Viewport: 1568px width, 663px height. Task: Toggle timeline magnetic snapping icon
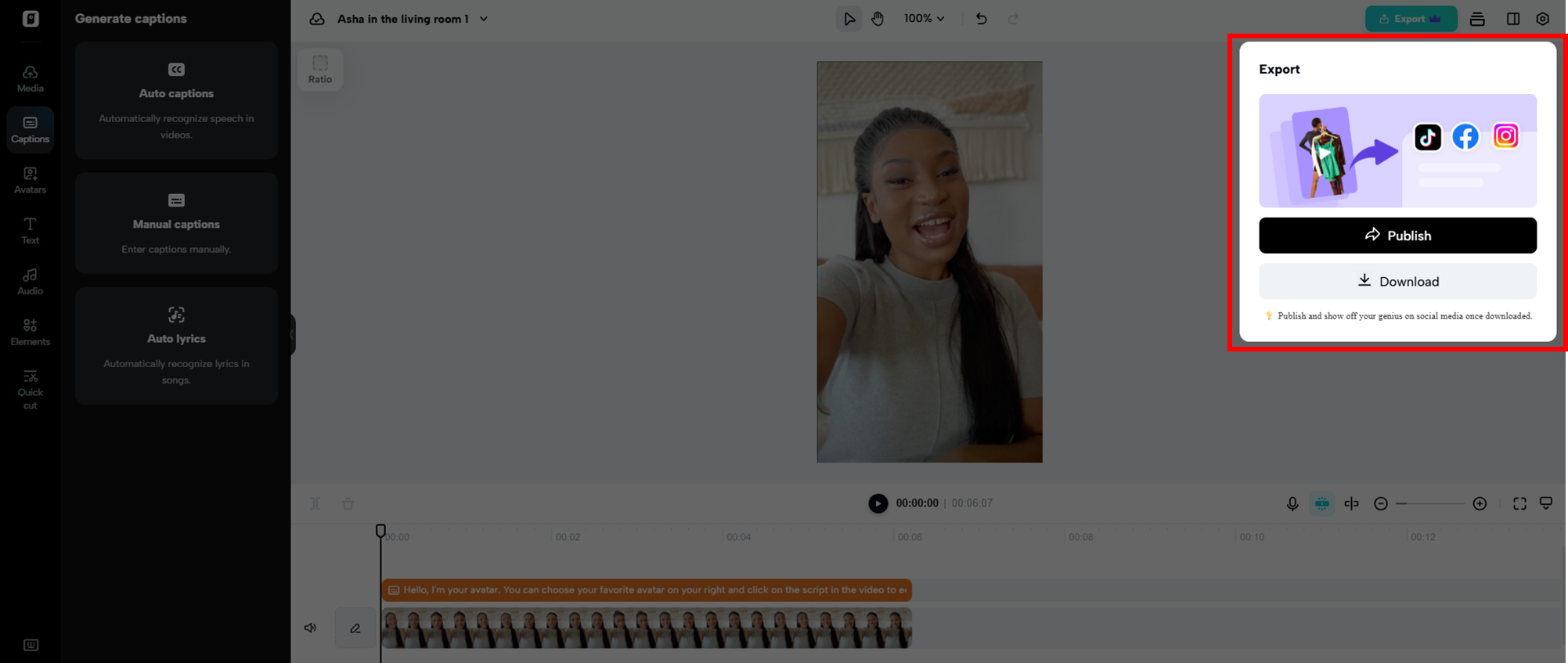1321,503
